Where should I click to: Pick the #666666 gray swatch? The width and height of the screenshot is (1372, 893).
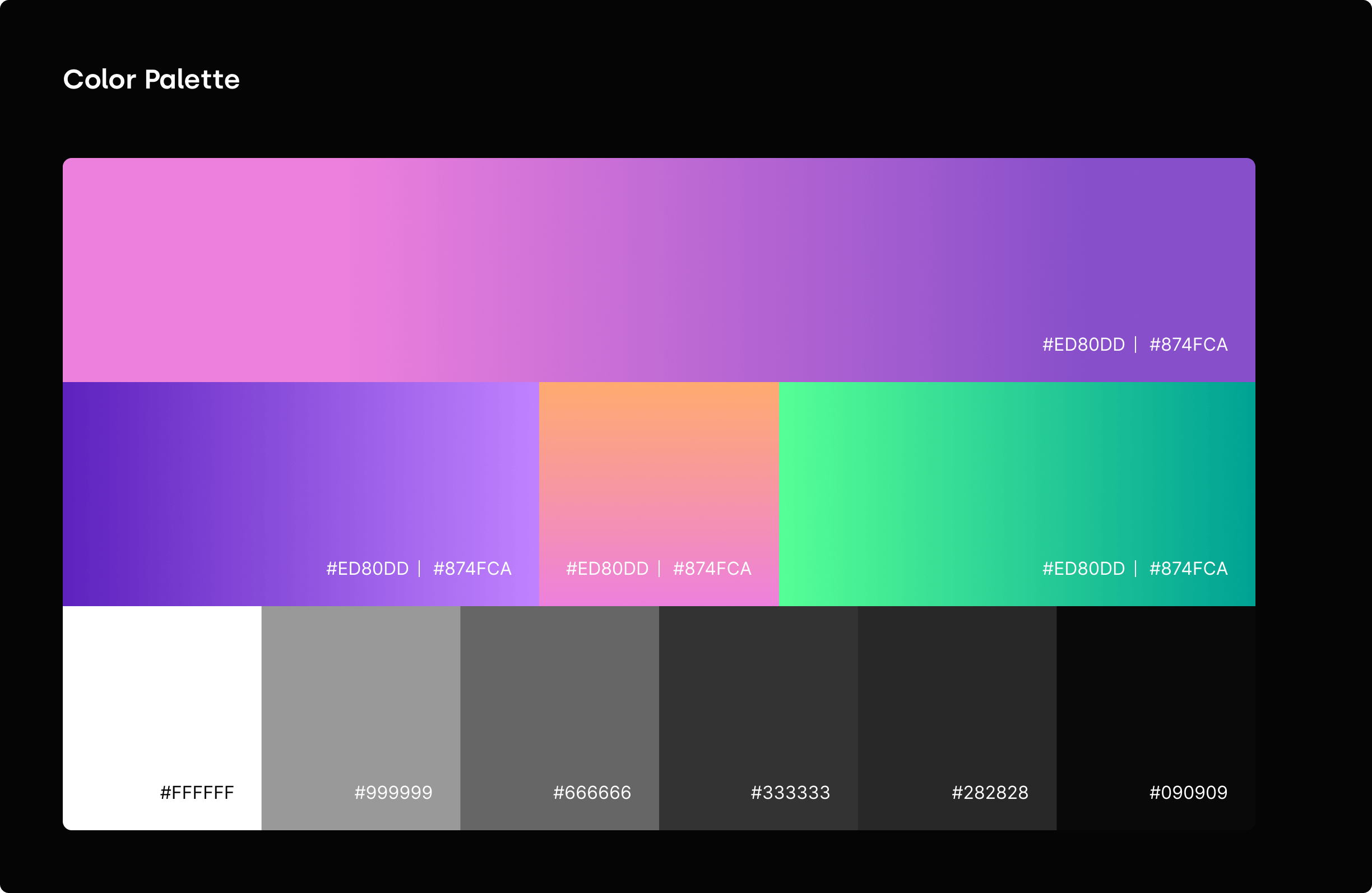[x=560, y=718]
